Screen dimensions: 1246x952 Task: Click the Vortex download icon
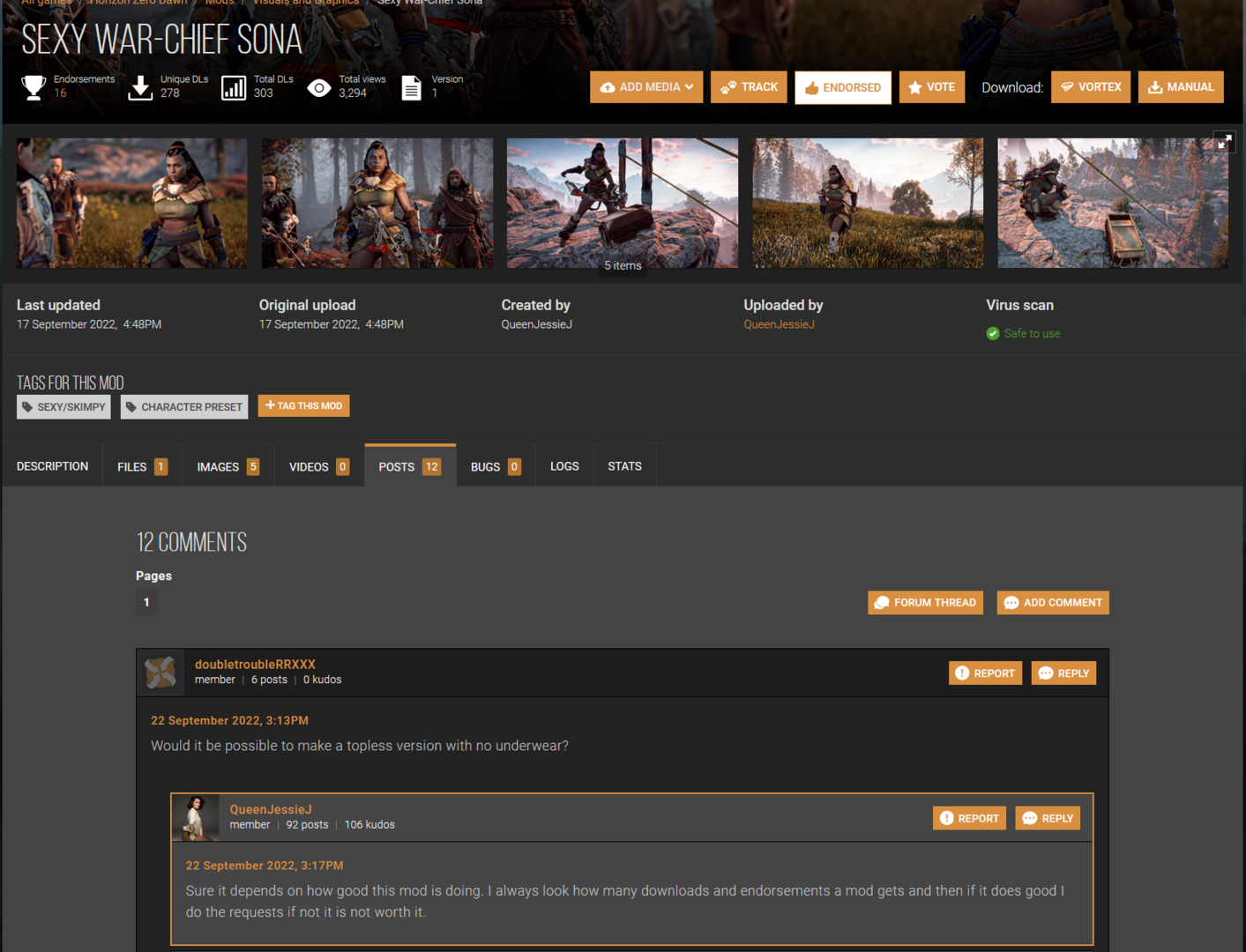pyautogui.click(x=1067, y=87)
